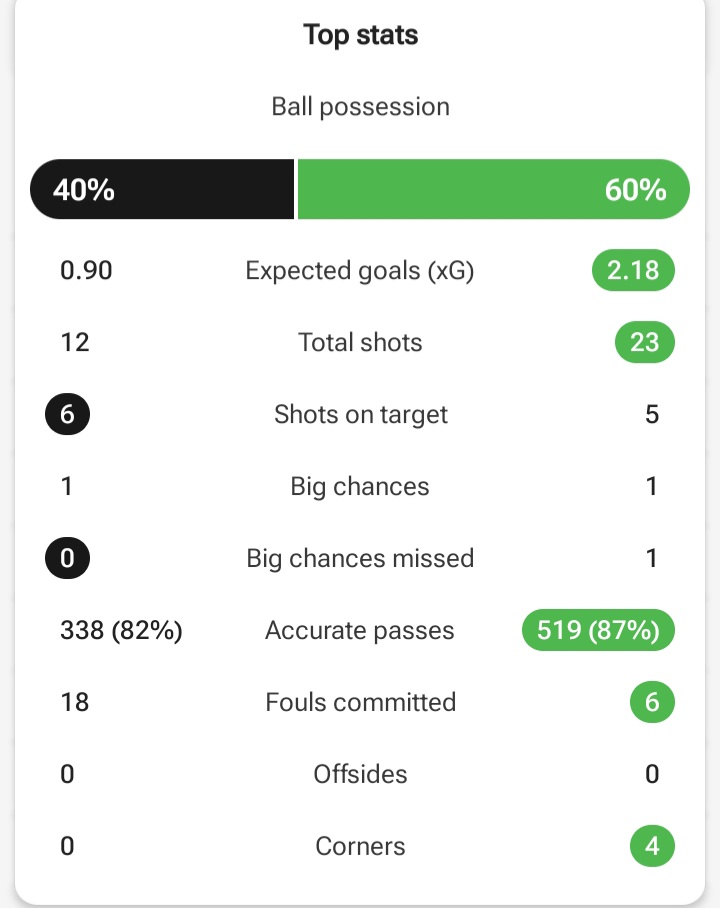Open the "Shots on target" label
The image size is (720, 908).
coord(360,415)
